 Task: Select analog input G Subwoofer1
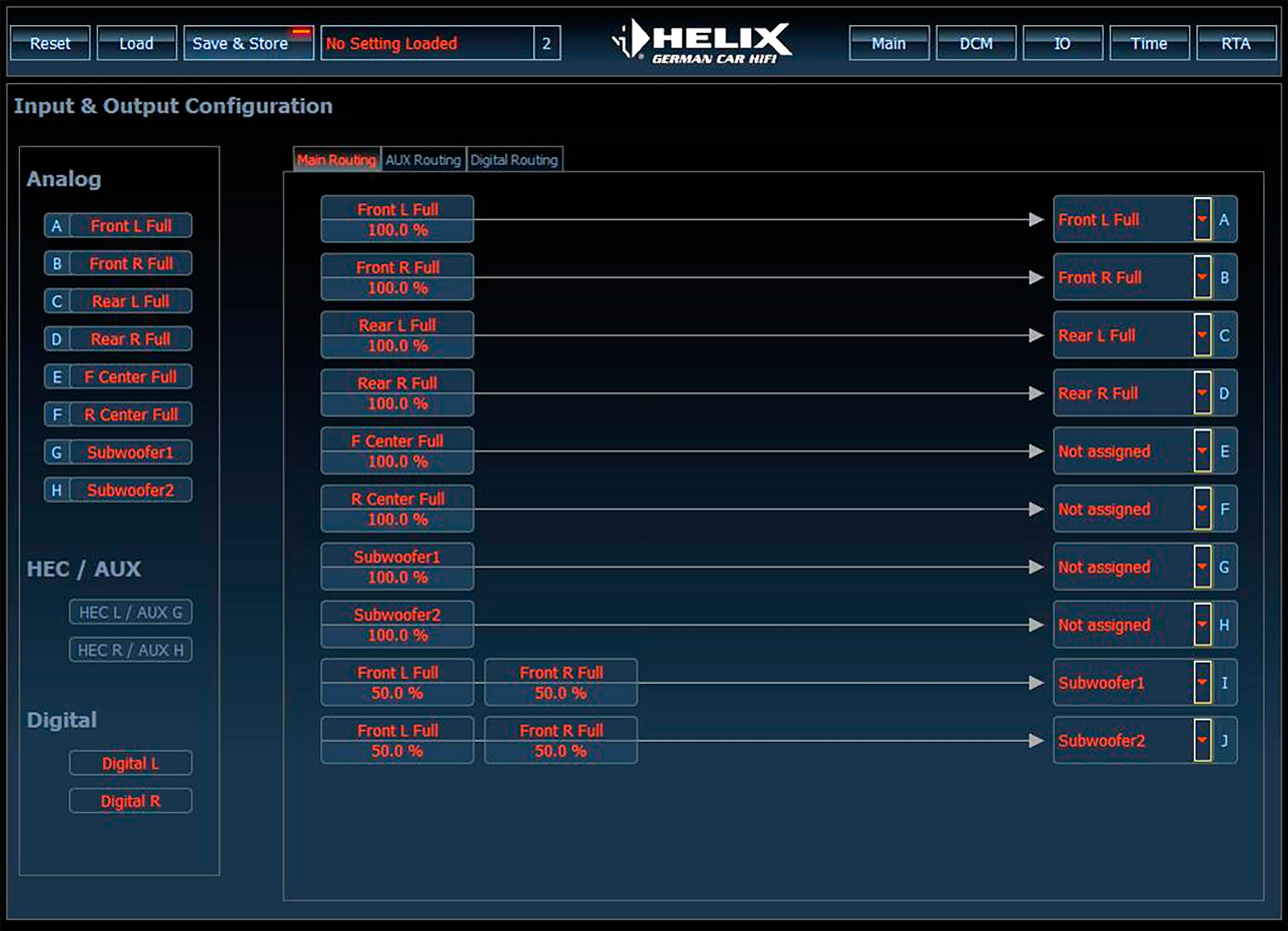[118, 452]
